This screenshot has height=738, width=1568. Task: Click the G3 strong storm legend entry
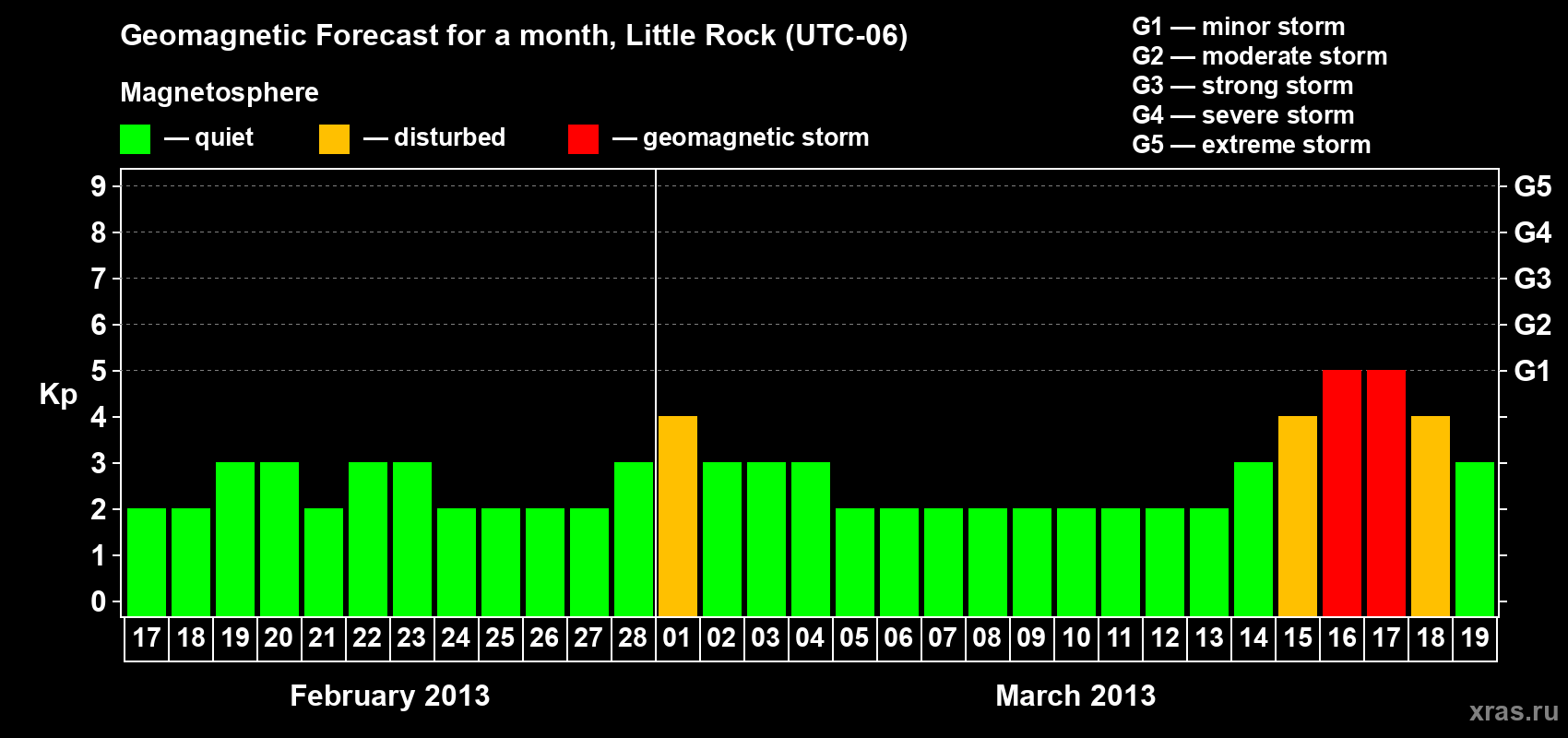click(x=1242, y=86)
